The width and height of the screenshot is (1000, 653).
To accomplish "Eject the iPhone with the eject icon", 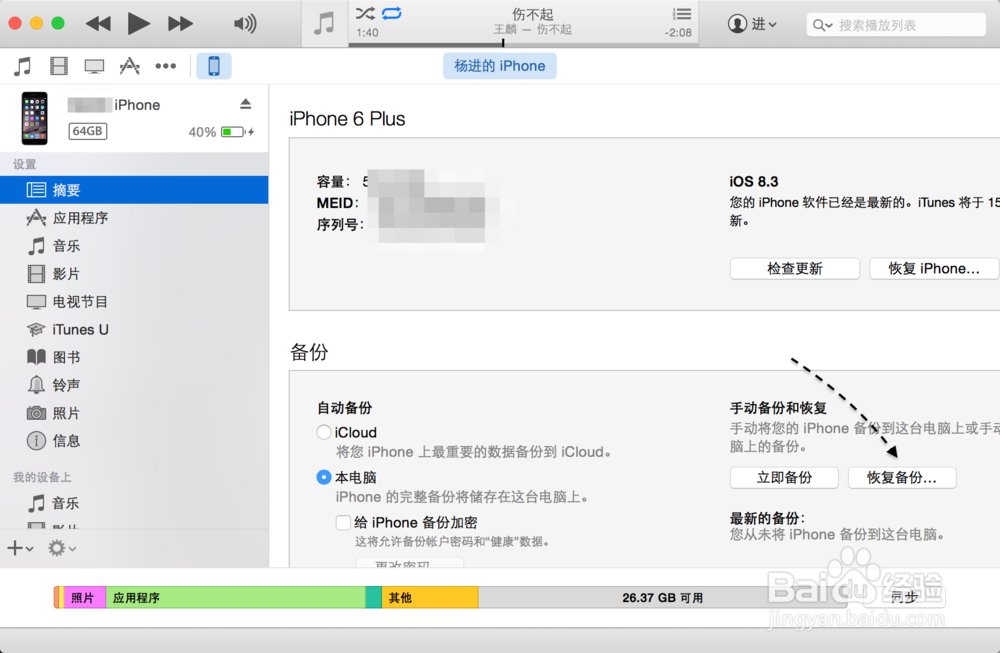I will tap(246, 104).
